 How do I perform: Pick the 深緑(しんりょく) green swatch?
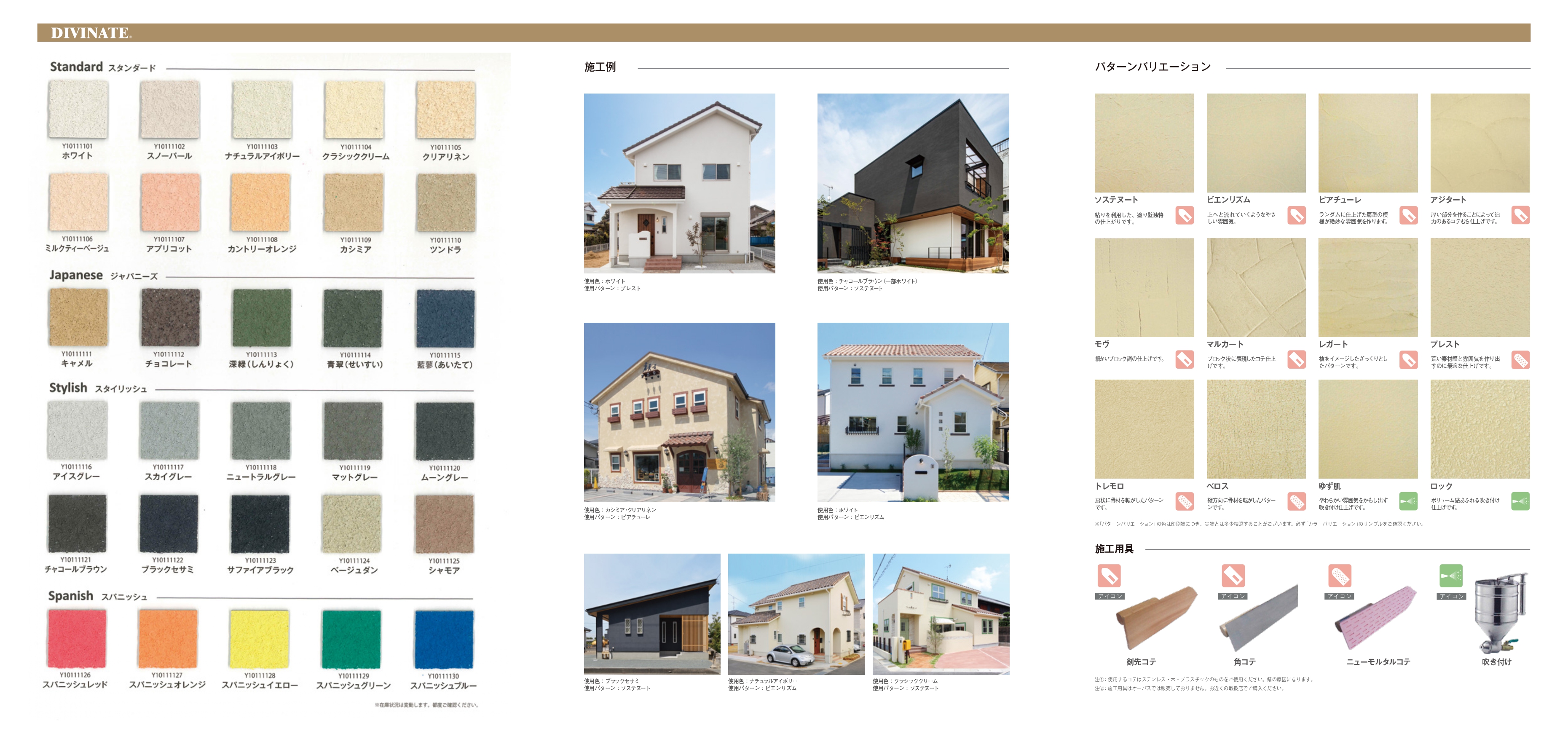click(261, 318)
